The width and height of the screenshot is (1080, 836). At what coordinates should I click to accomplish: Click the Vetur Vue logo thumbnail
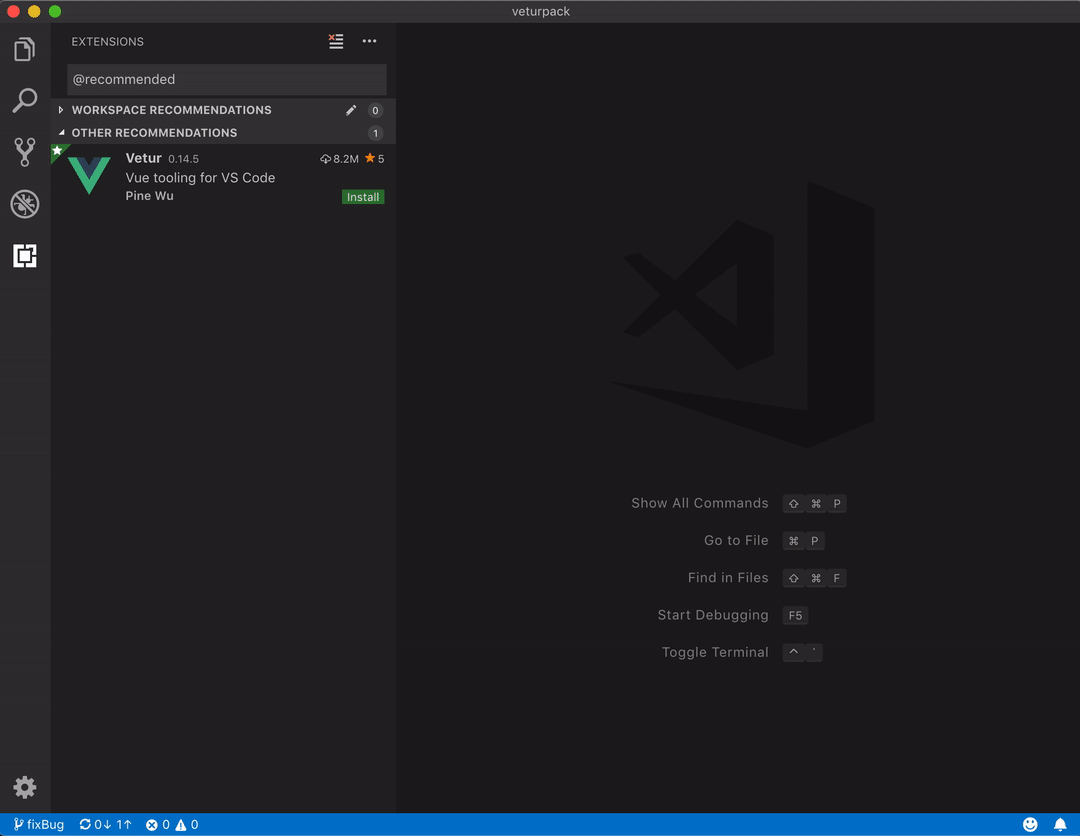tap(89, 176)
